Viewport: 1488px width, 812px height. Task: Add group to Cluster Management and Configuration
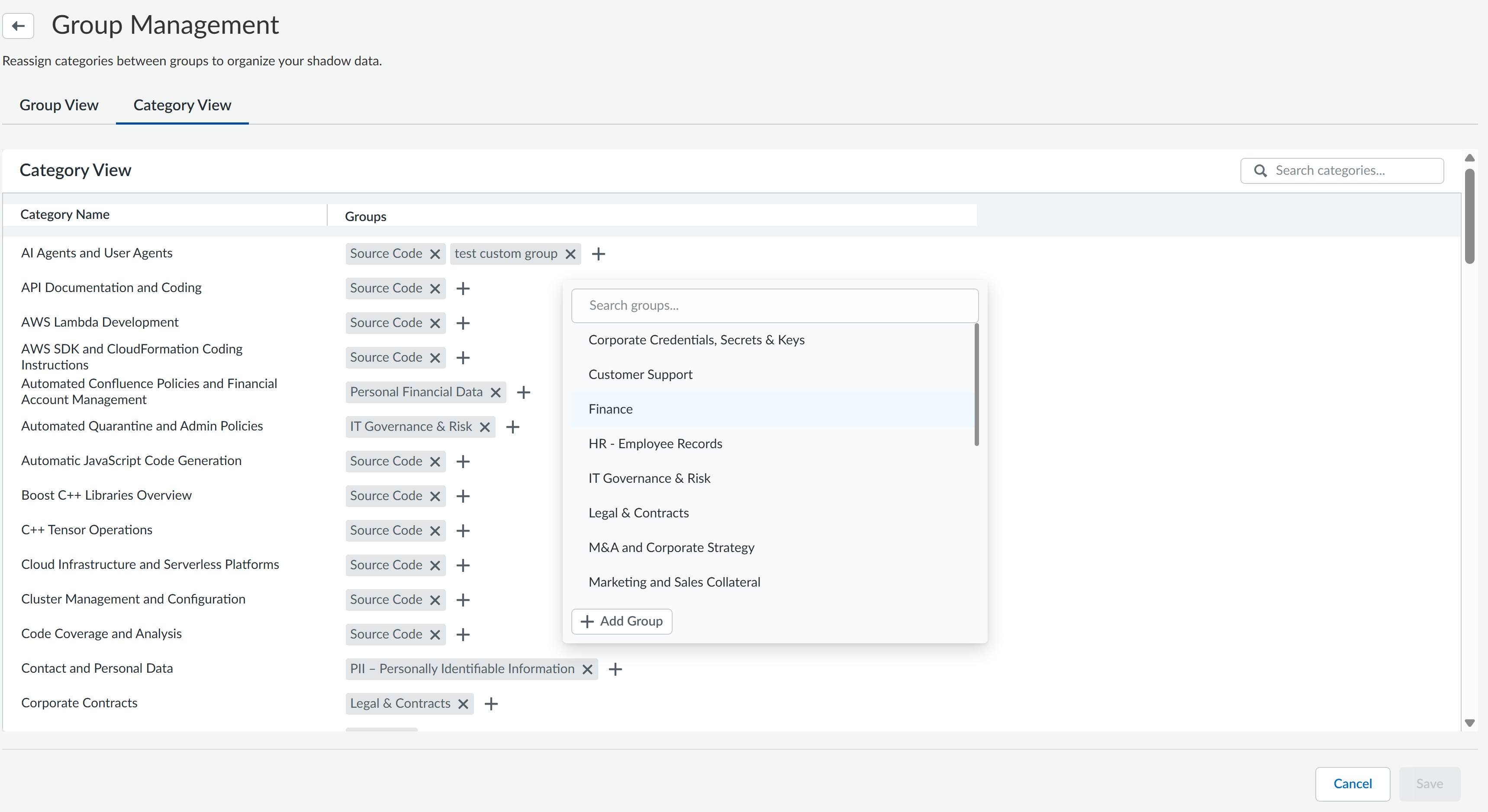point(463,600)
